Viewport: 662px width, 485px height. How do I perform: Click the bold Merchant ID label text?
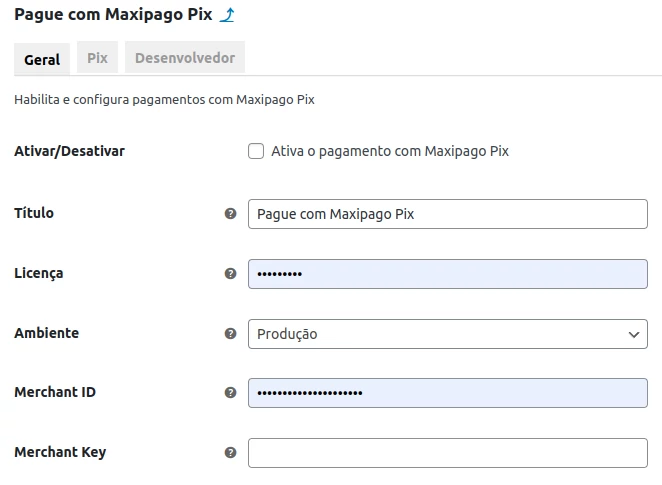point(55,392)
